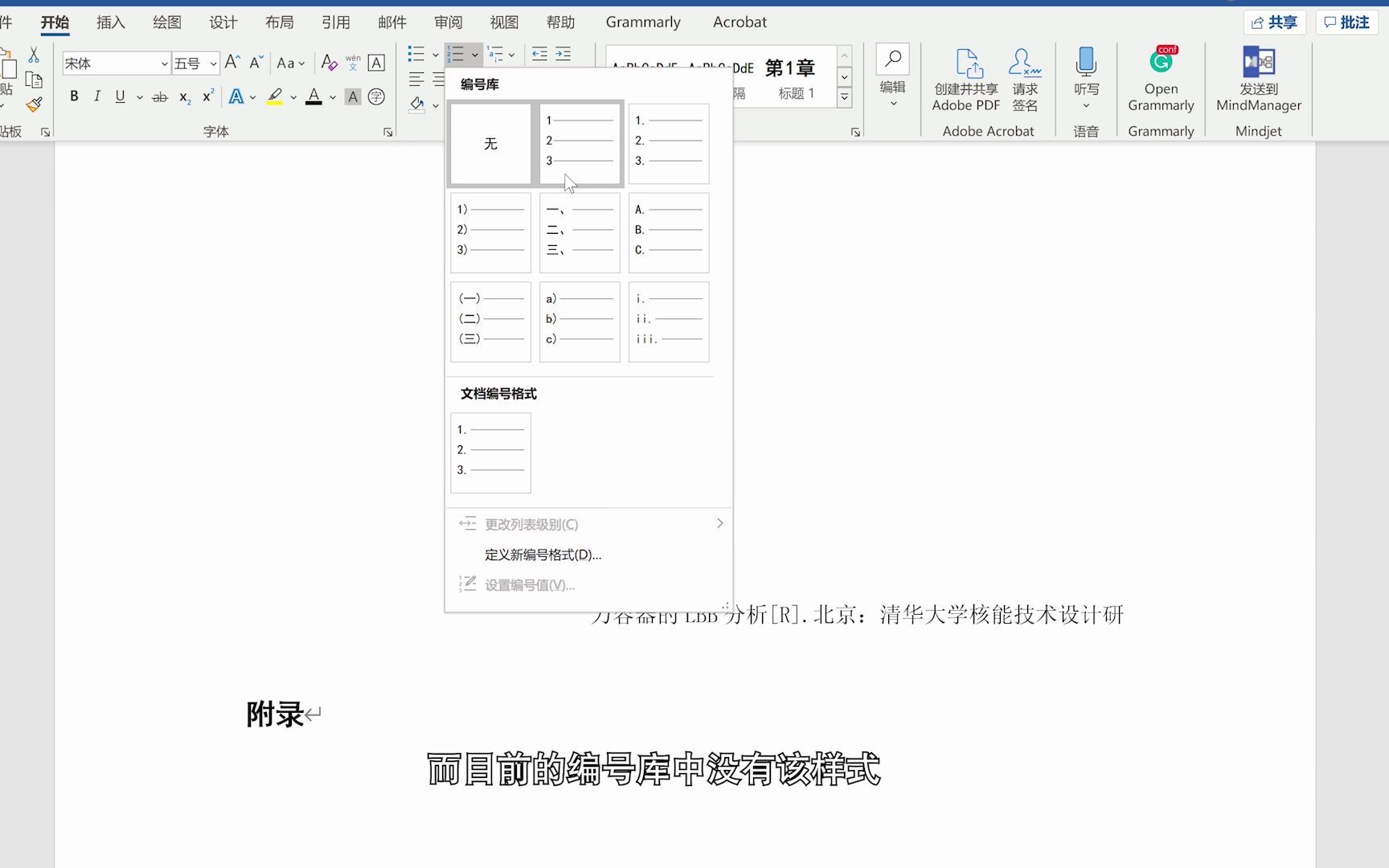Open the font name dropdown 宋体

coord(164,63)
